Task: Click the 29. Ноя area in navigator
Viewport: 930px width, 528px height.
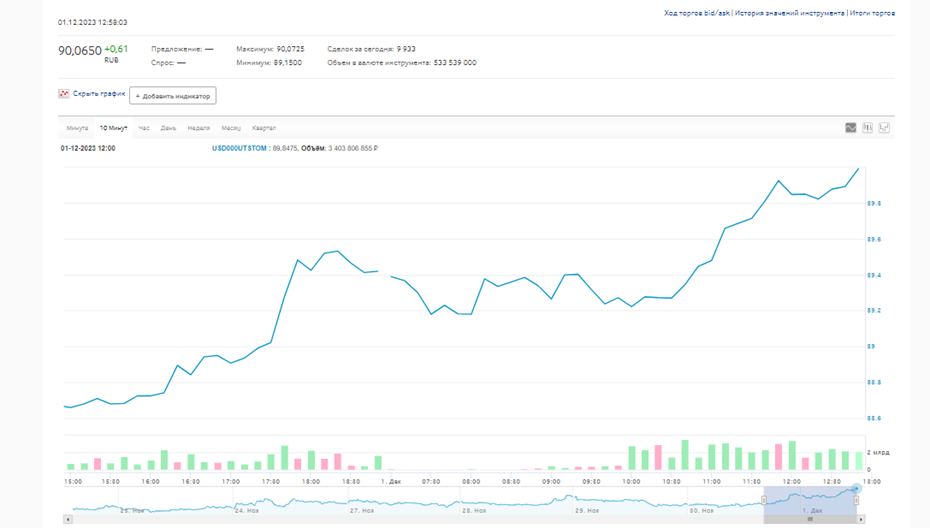Action: [587, 510]
